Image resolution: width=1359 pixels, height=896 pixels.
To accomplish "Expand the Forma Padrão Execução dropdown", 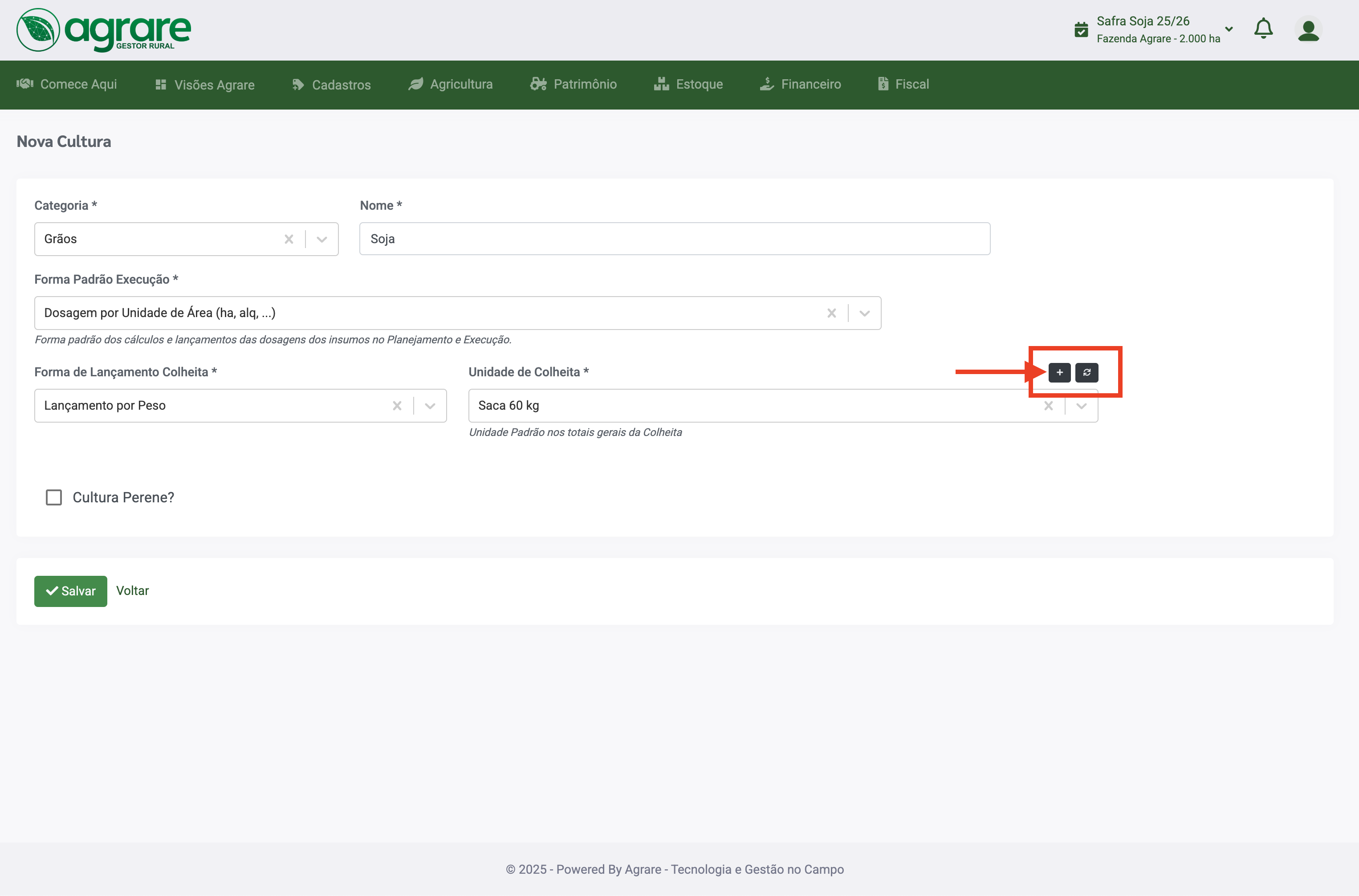I will pos(864,313).
